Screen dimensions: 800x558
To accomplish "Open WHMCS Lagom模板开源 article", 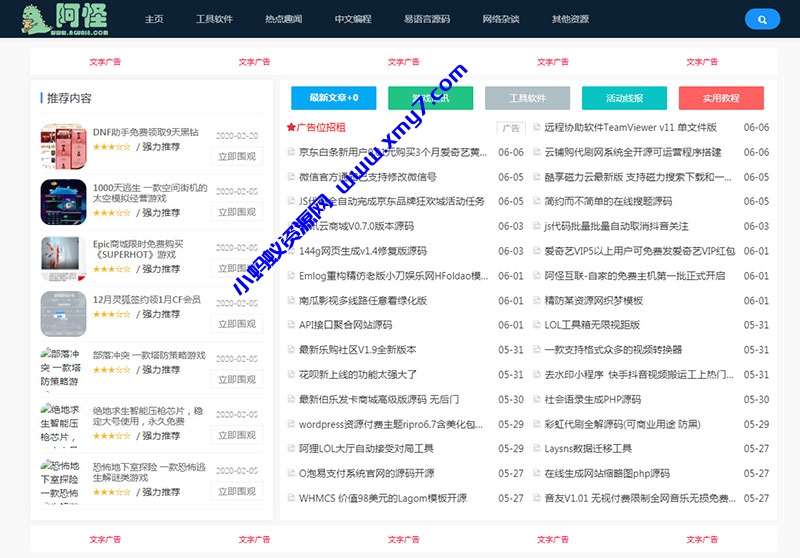I will (x=383, y=498).
